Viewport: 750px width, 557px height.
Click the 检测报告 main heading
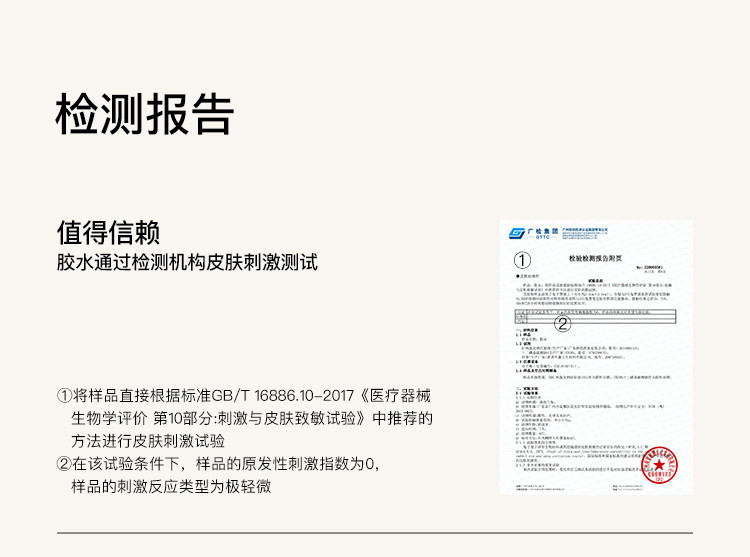point(145,113)
